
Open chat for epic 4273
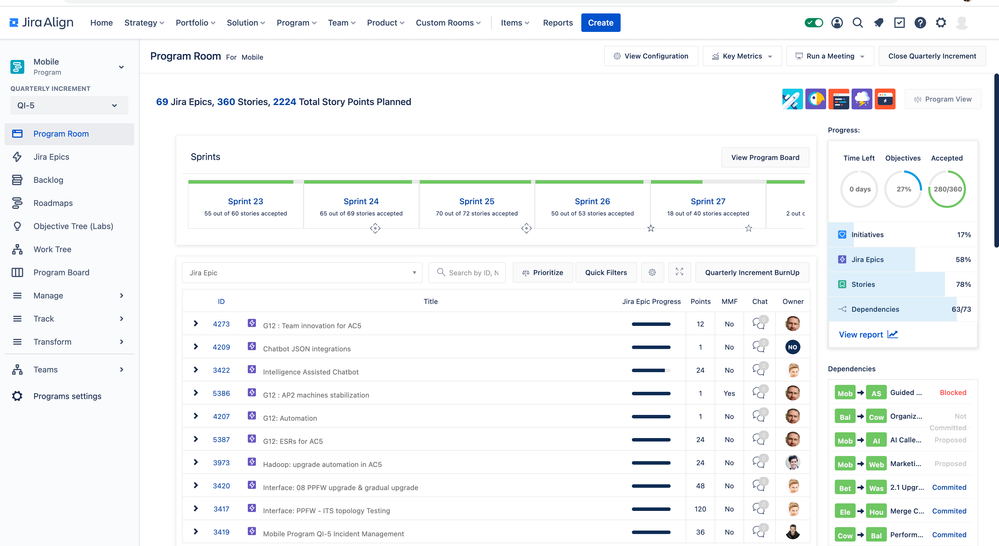coord(759,324)
